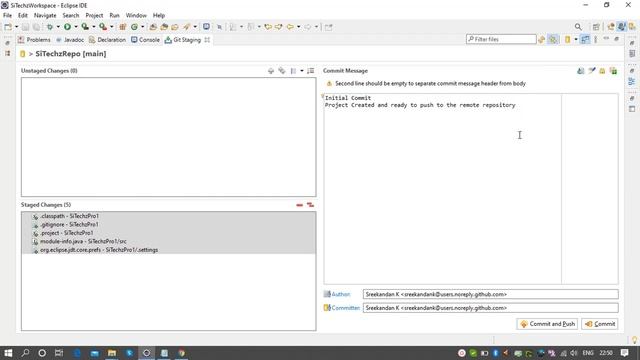
Task: Click the Unstaged Changes sort/collapse icon
Action: tap(311, 71)
